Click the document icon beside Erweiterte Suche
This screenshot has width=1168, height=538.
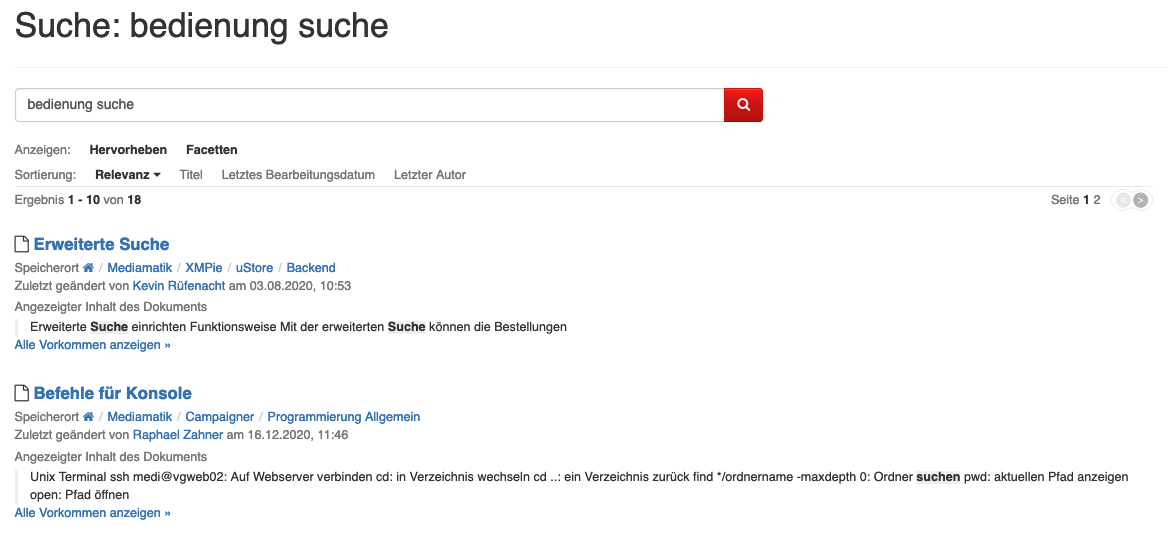click(22, 244)
